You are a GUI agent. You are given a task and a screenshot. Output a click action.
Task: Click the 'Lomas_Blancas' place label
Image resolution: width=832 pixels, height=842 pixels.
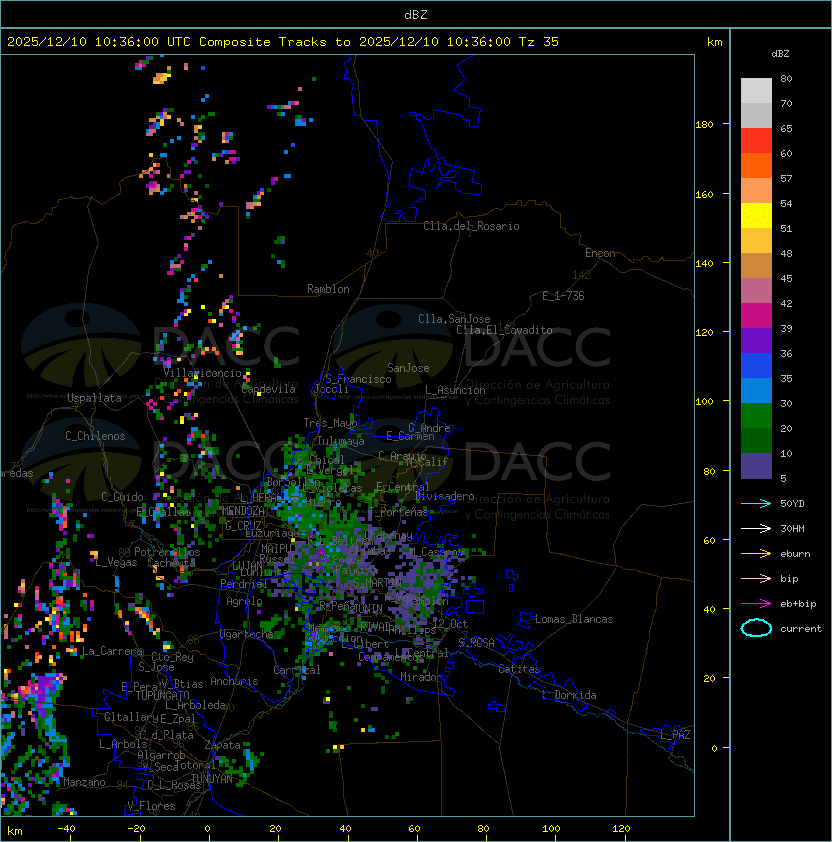pyautogui.click(x=574, y=619)
